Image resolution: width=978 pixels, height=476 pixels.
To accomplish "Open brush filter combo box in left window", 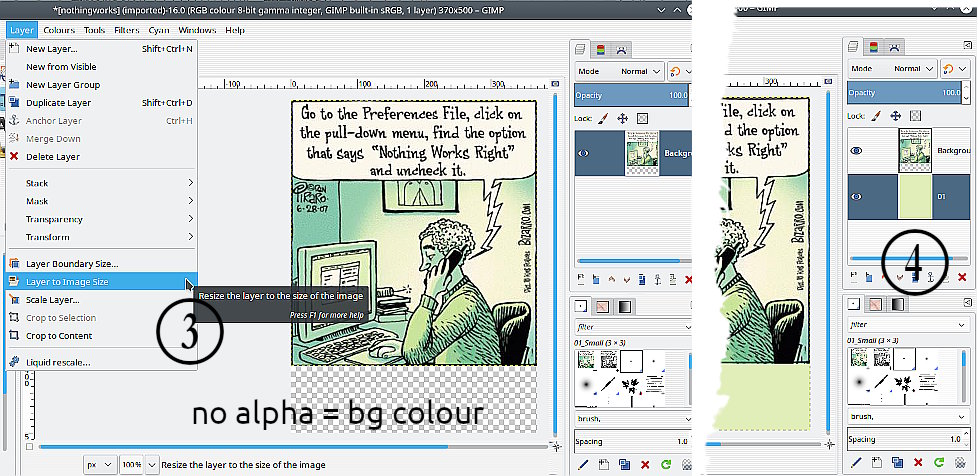I will pos(633,326).
